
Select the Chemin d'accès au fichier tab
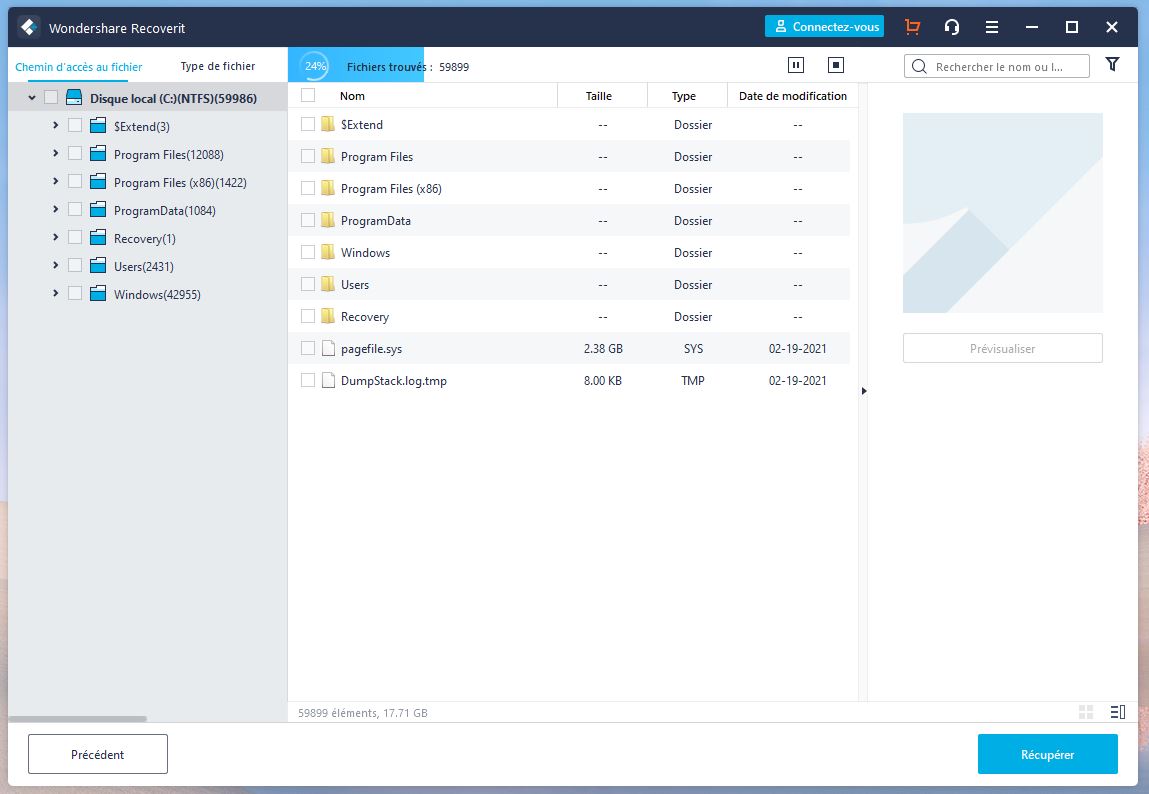tap(78, 67)
